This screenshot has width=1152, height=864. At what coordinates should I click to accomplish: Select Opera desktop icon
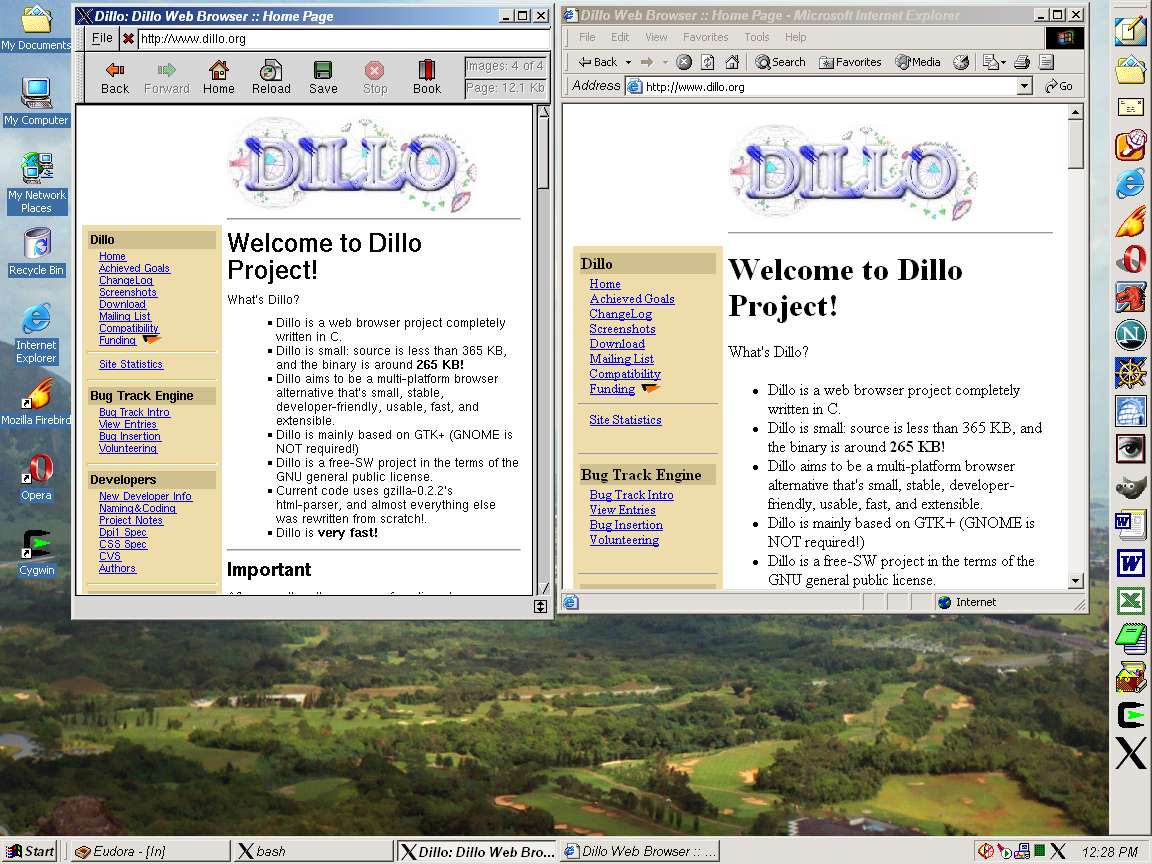pyautogui.click(x=36, y=477)
